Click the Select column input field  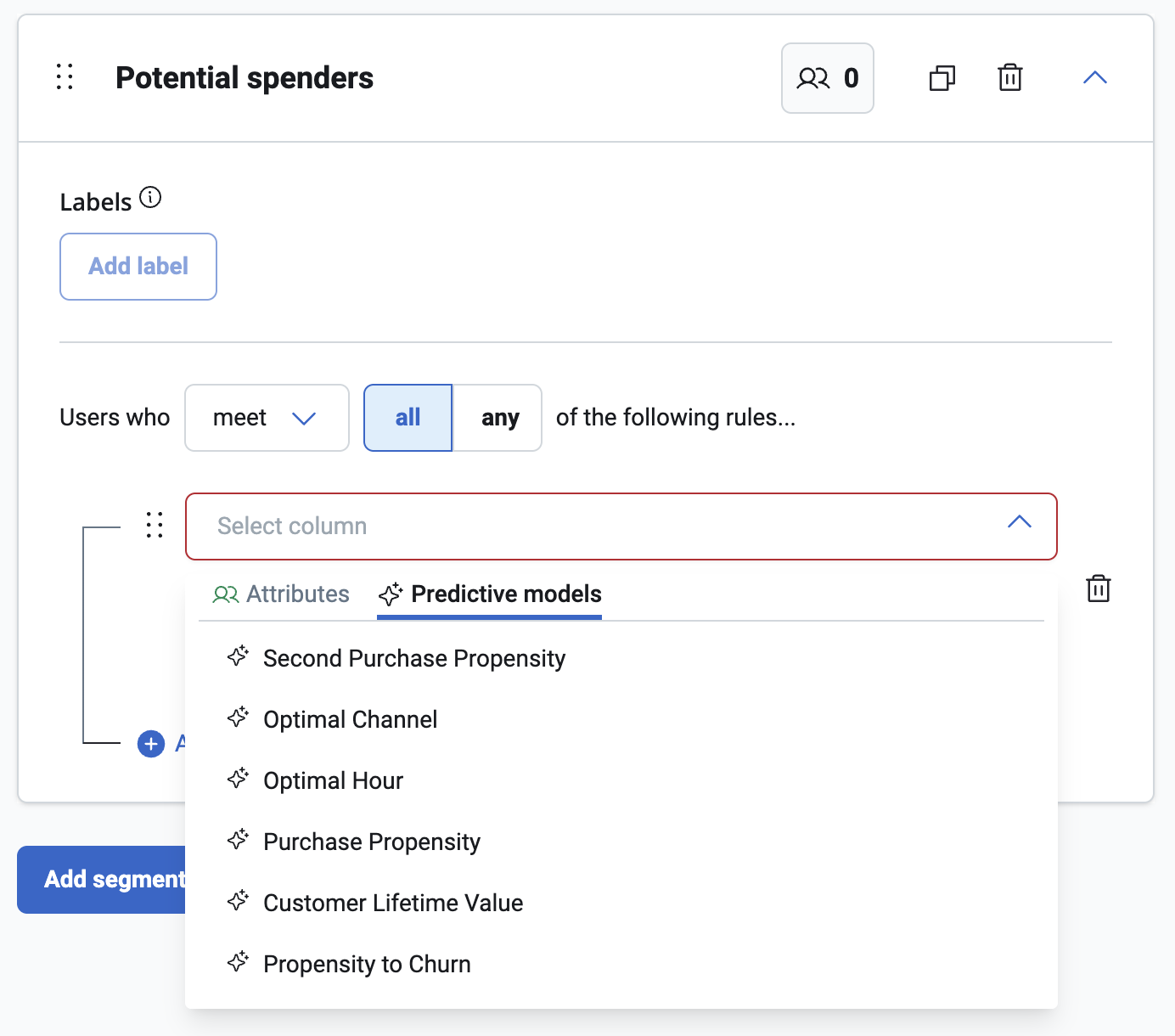(621, 526)
